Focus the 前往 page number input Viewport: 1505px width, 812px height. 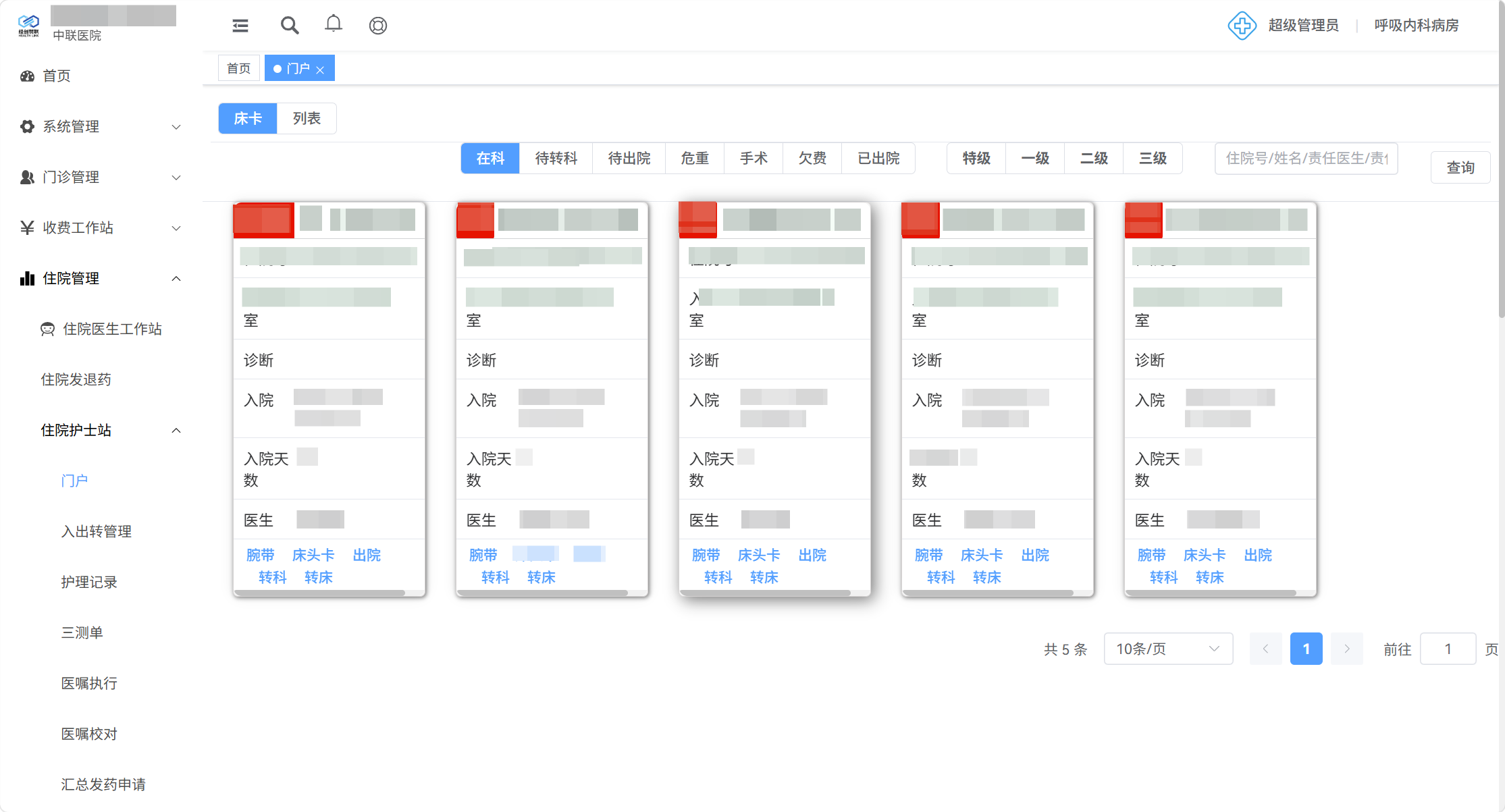1448,649
